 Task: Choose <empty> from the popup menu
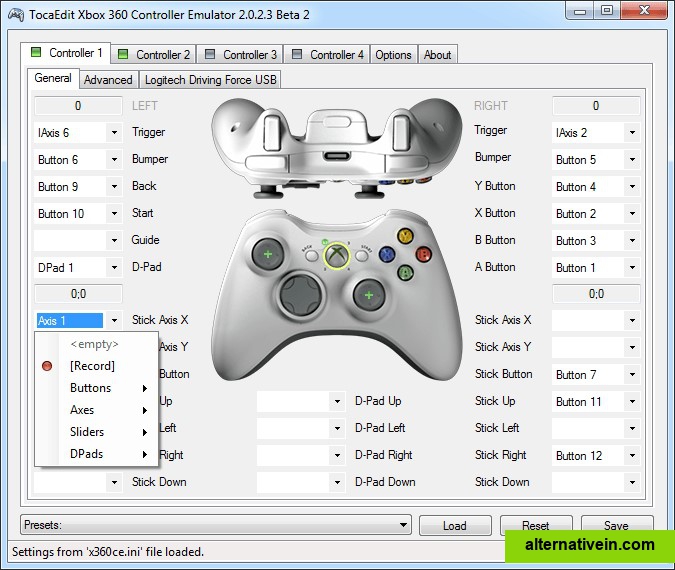(97, 344)
